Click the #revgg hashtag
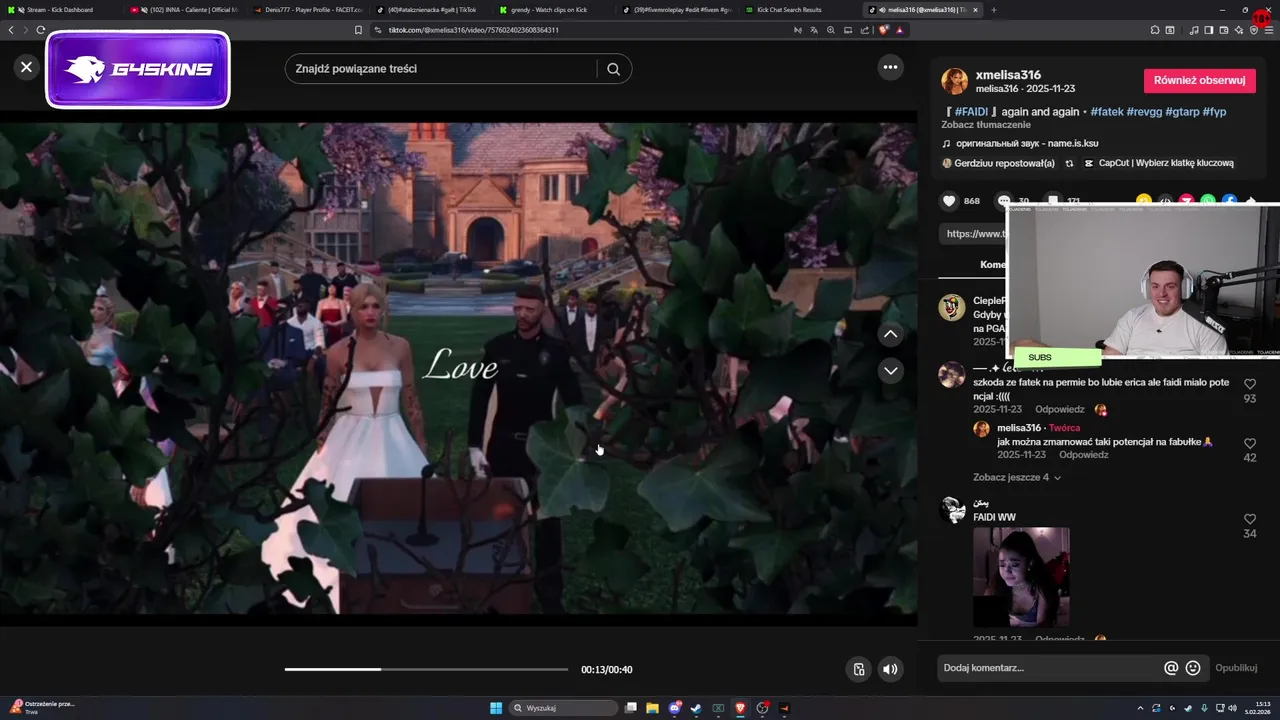 1144,112
